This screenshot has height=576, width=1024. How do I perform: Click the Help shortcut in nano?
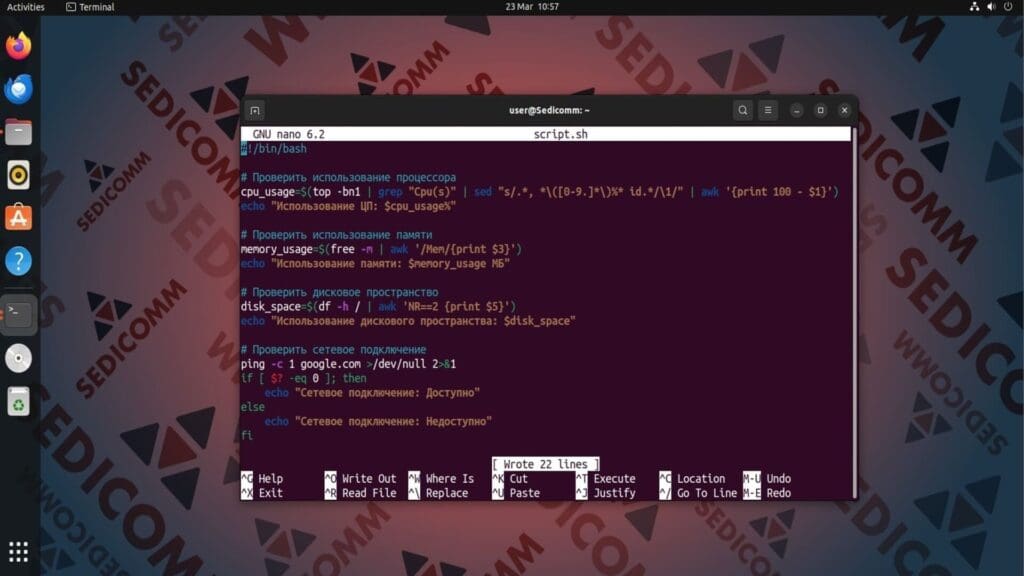click(x=269, y=478)
